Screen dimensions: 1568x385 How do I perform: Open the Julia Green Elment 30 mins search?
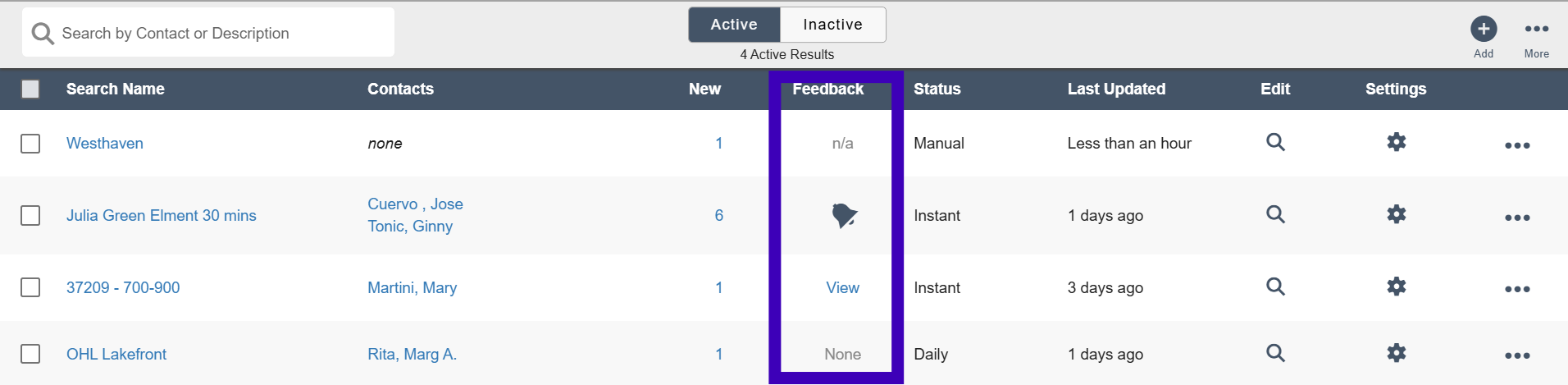tap(161, 215)
